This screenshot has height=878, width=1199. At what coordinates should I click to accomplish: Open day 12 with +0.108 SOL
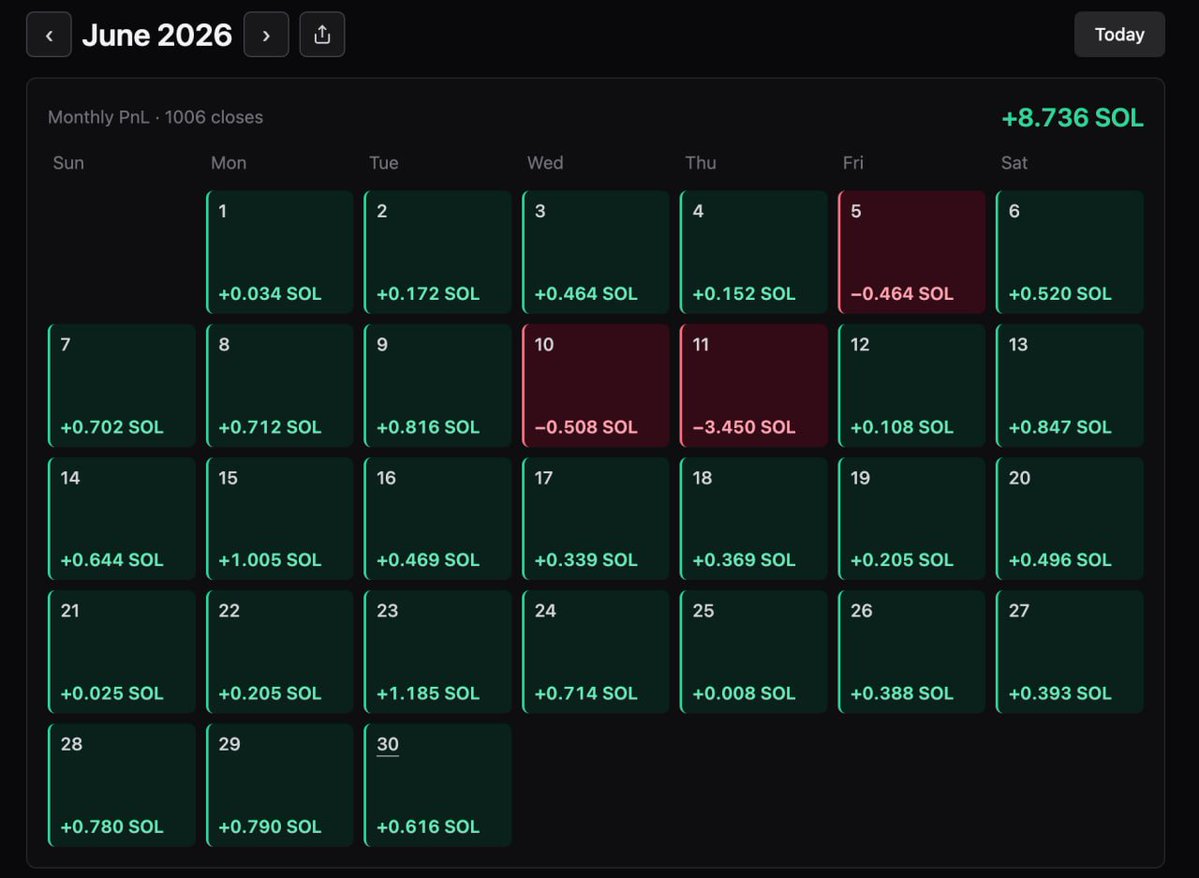[912, 385]
